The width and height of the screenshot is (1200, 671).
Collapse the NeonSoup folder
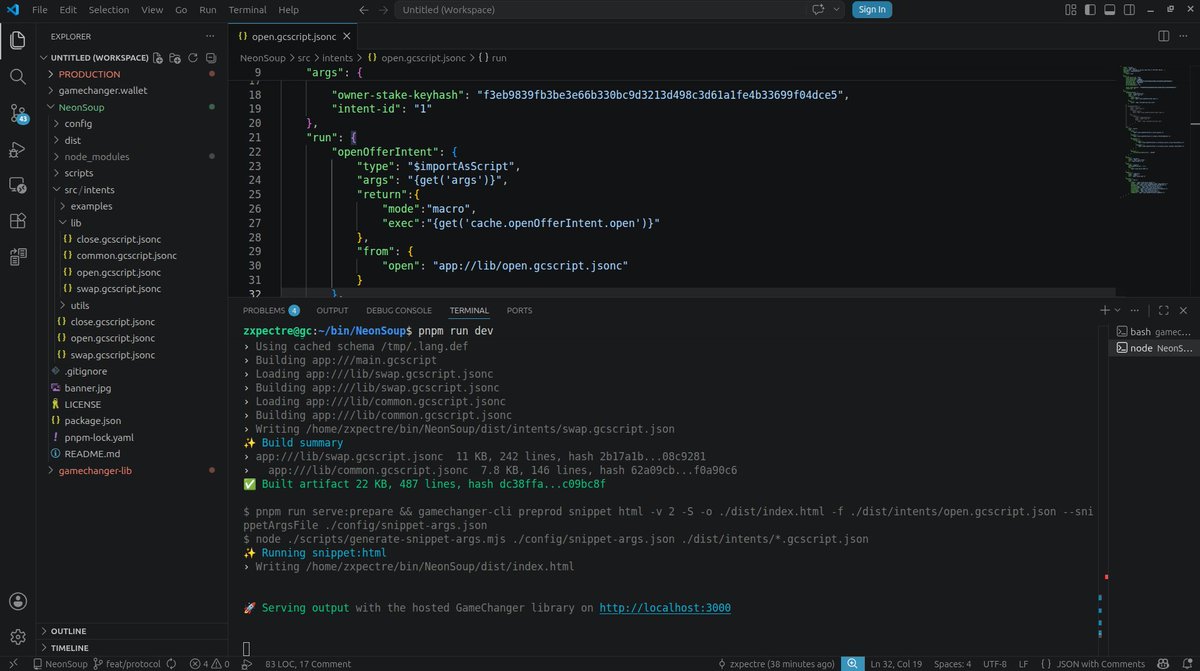[81, 107]
